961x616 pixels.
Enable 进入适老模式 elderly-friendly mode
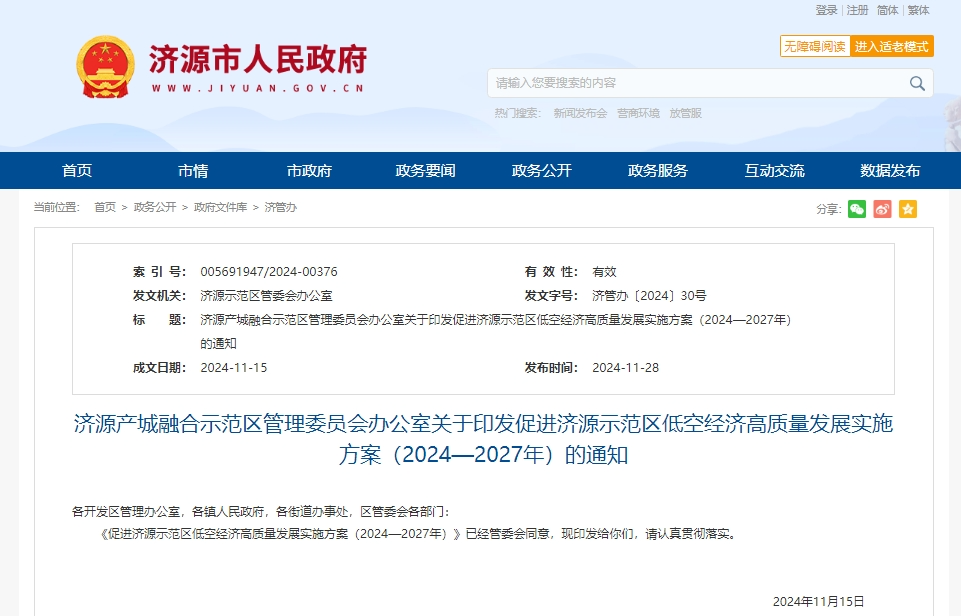[894, 46]
